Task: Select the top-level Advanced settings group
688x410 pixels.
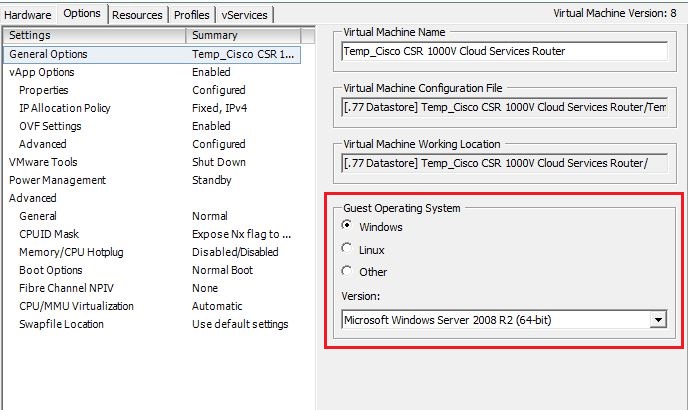Action: (x=152, y=198)
